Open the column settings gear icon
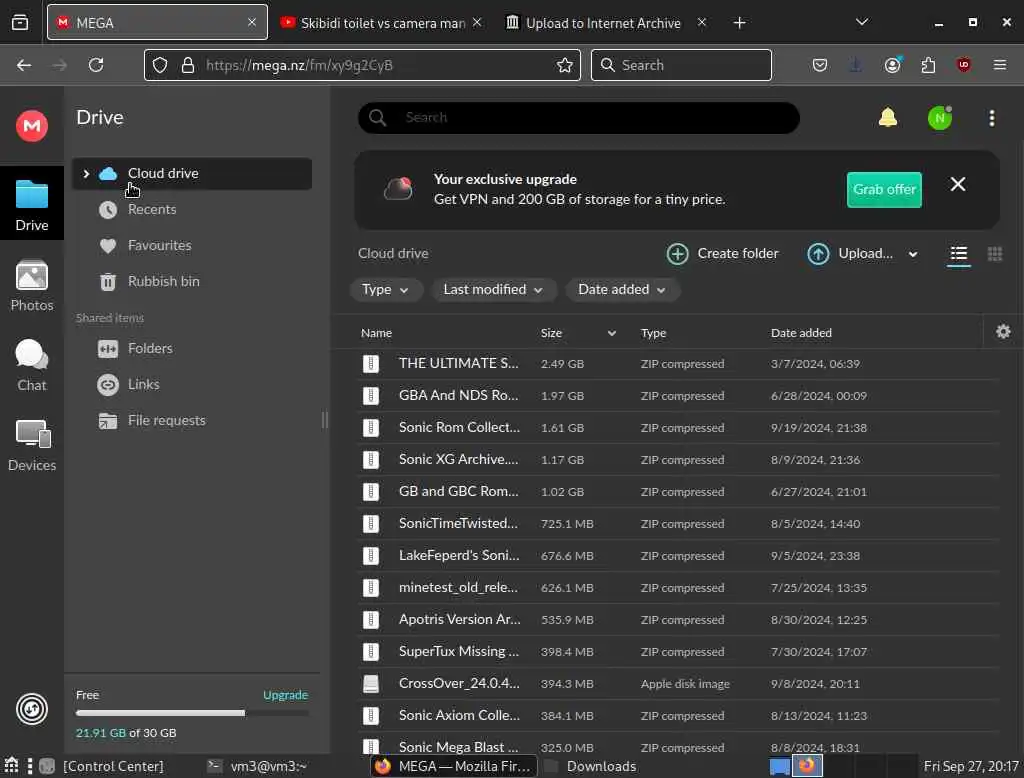1024x778 pixels. pos(1002,332)
